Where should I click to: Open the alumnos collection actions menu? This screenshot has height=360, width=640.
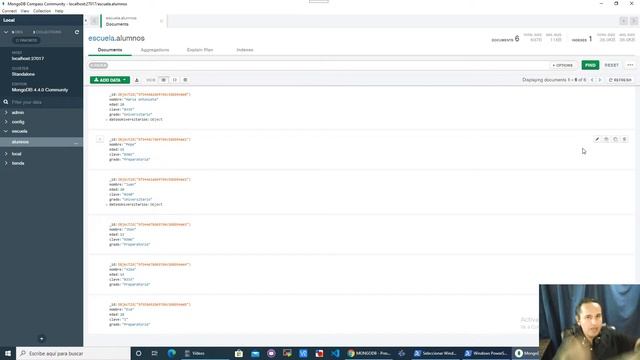[76, 142]
